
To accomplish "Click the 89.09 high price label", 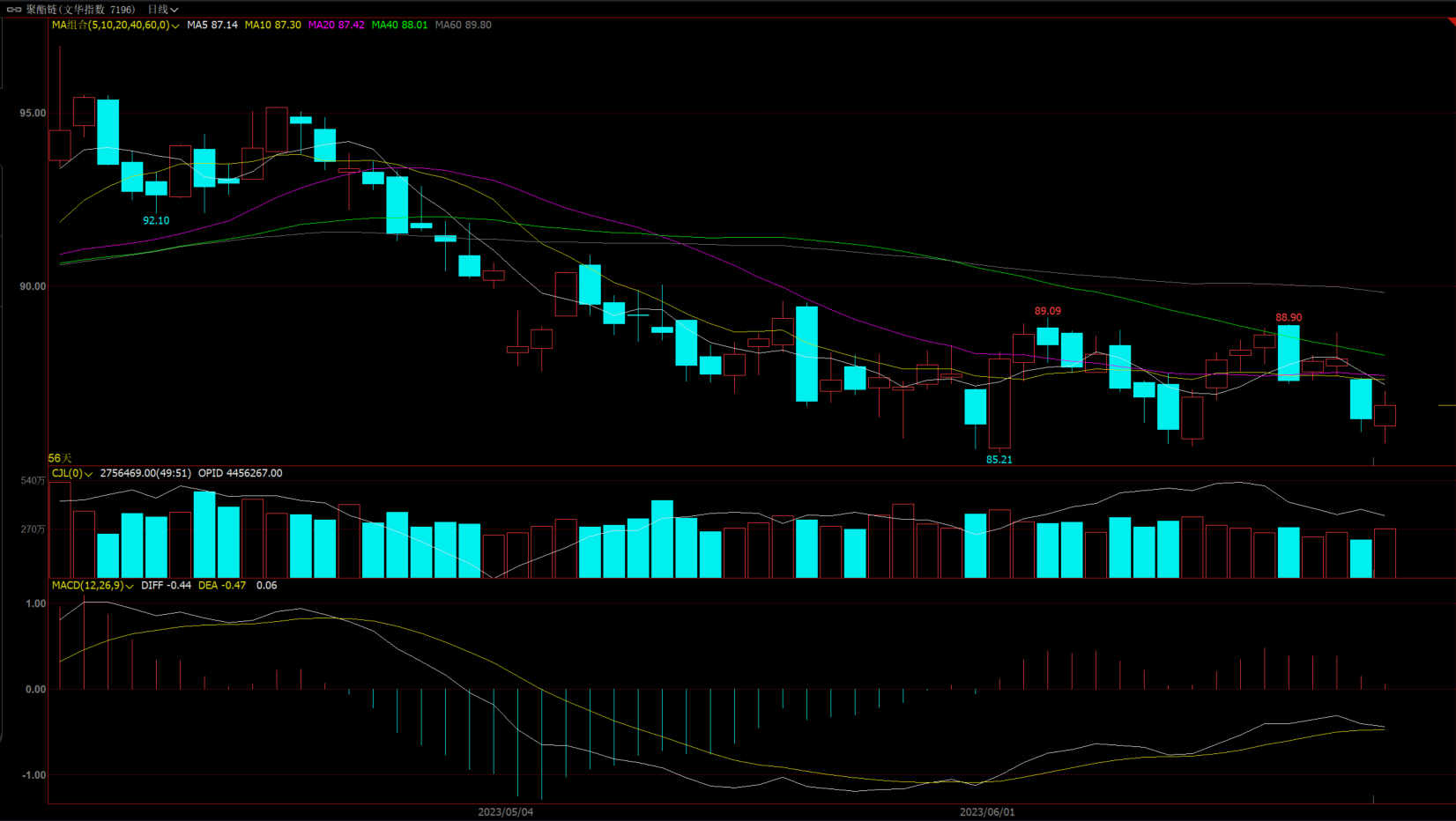I will click(x=1048, y=311).
